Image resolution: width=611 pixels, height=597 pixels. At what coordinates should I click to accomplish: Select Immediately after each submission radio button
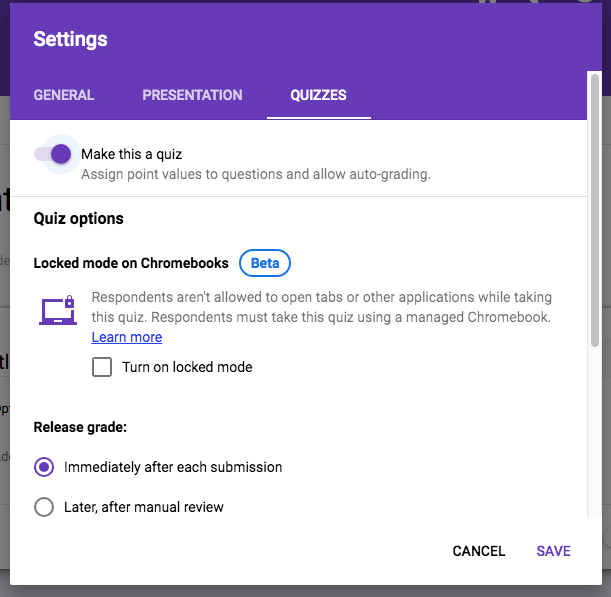(x=44, y=467)
